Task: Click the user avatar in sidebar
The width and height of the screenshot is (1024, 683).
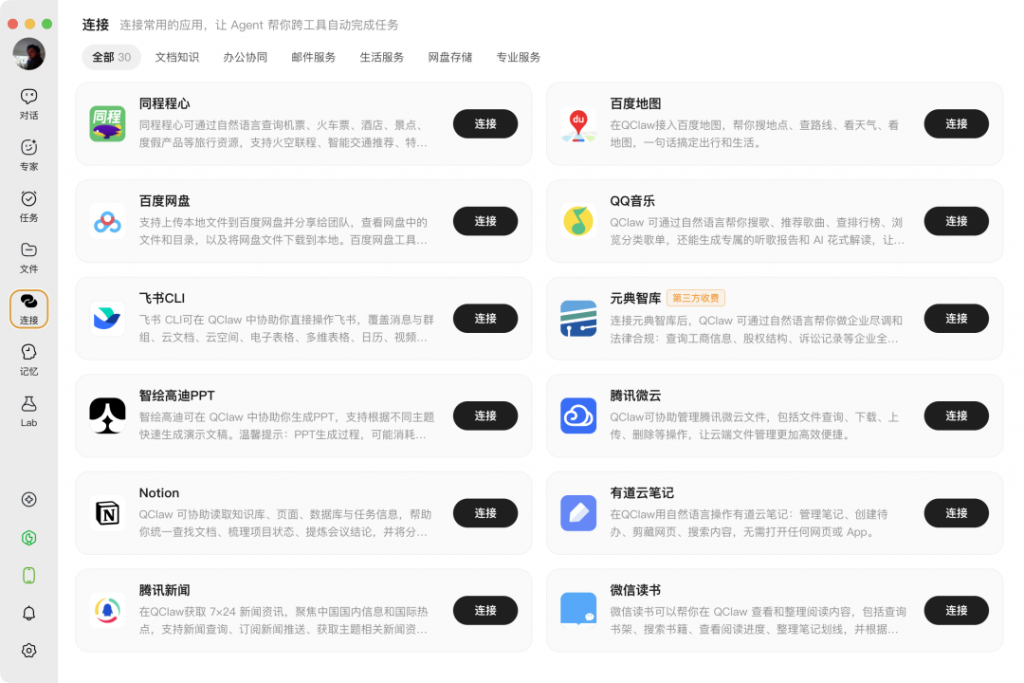Action: pyautogui.click(x=29, y=54)
